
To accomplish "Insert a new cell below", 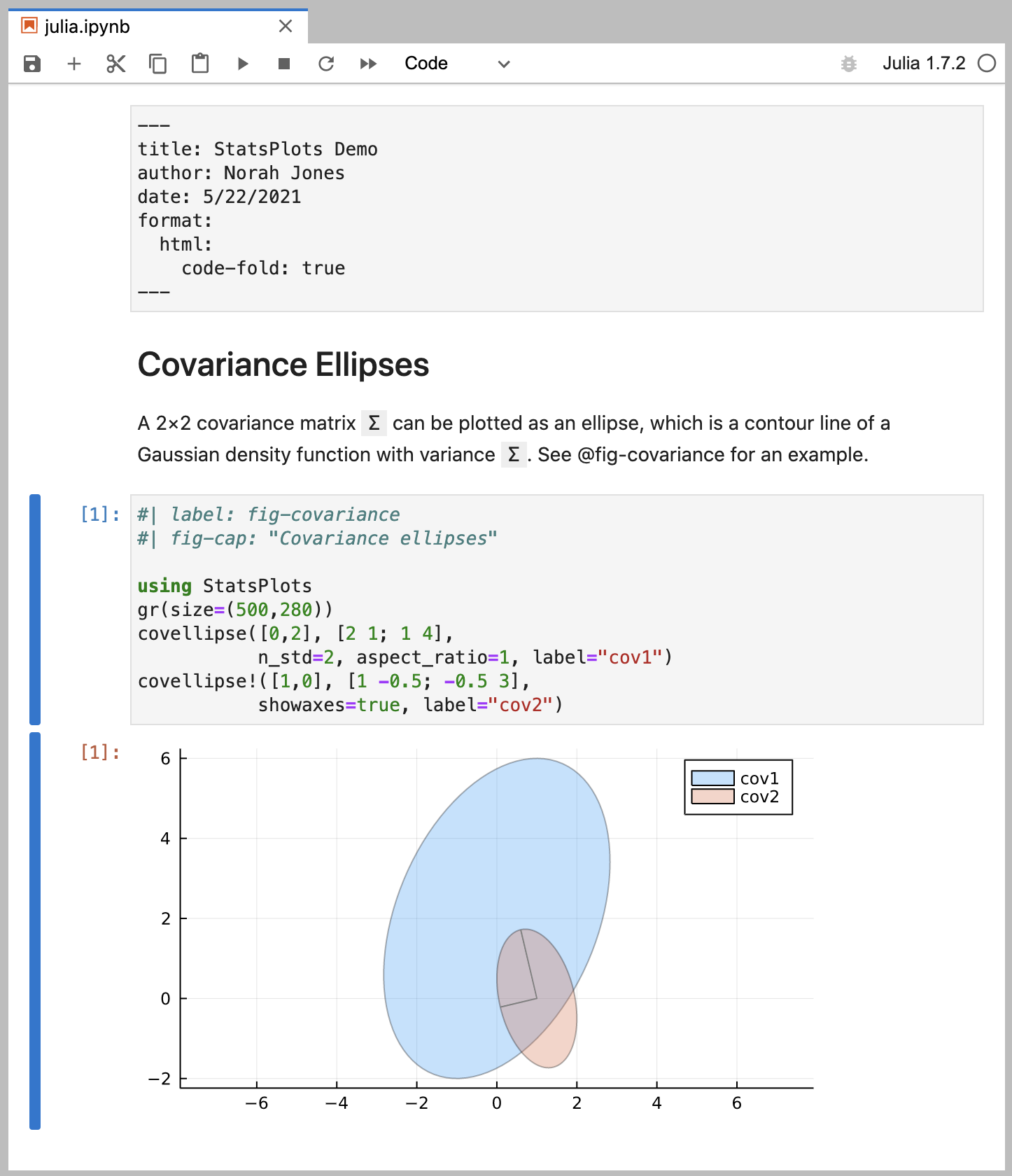I will click(73, 63).
